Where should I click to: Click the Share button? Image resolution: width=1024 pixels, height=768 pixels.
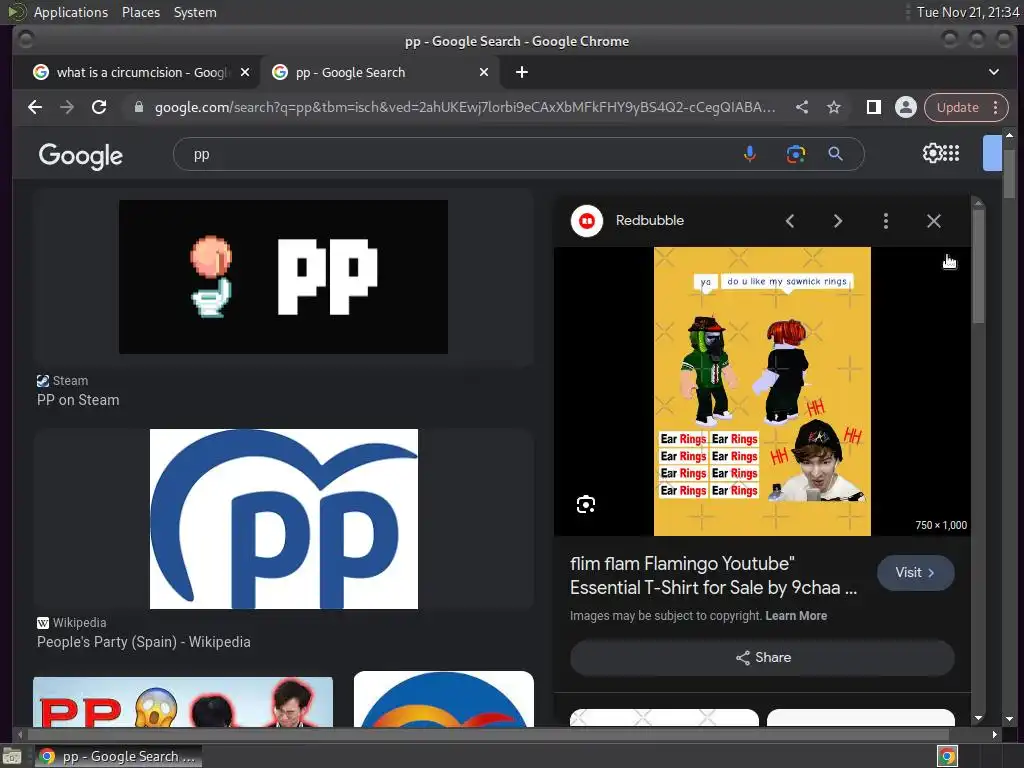coord(762,658)
